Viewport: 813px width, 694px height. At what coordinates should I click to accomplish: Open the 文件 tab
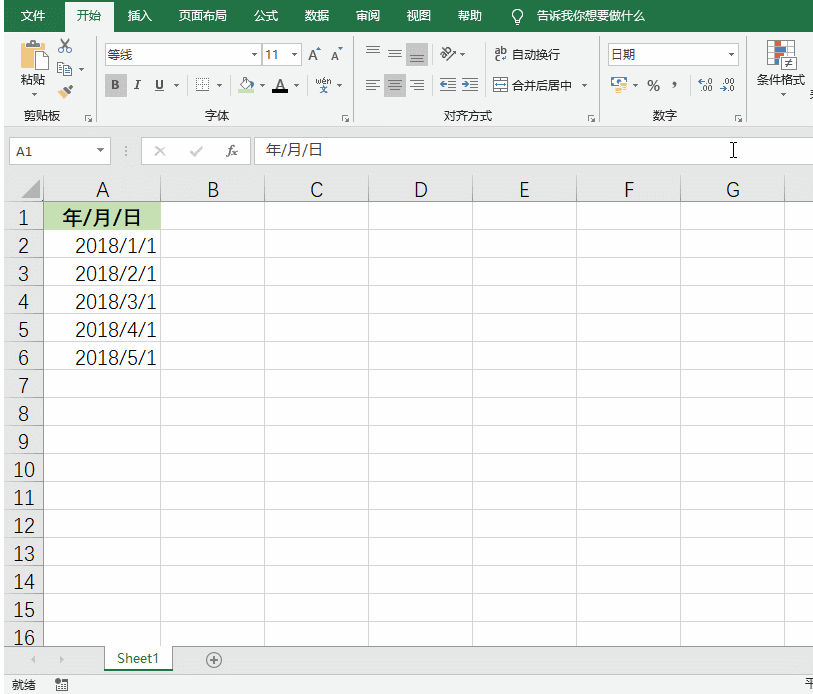click(33, 16)
